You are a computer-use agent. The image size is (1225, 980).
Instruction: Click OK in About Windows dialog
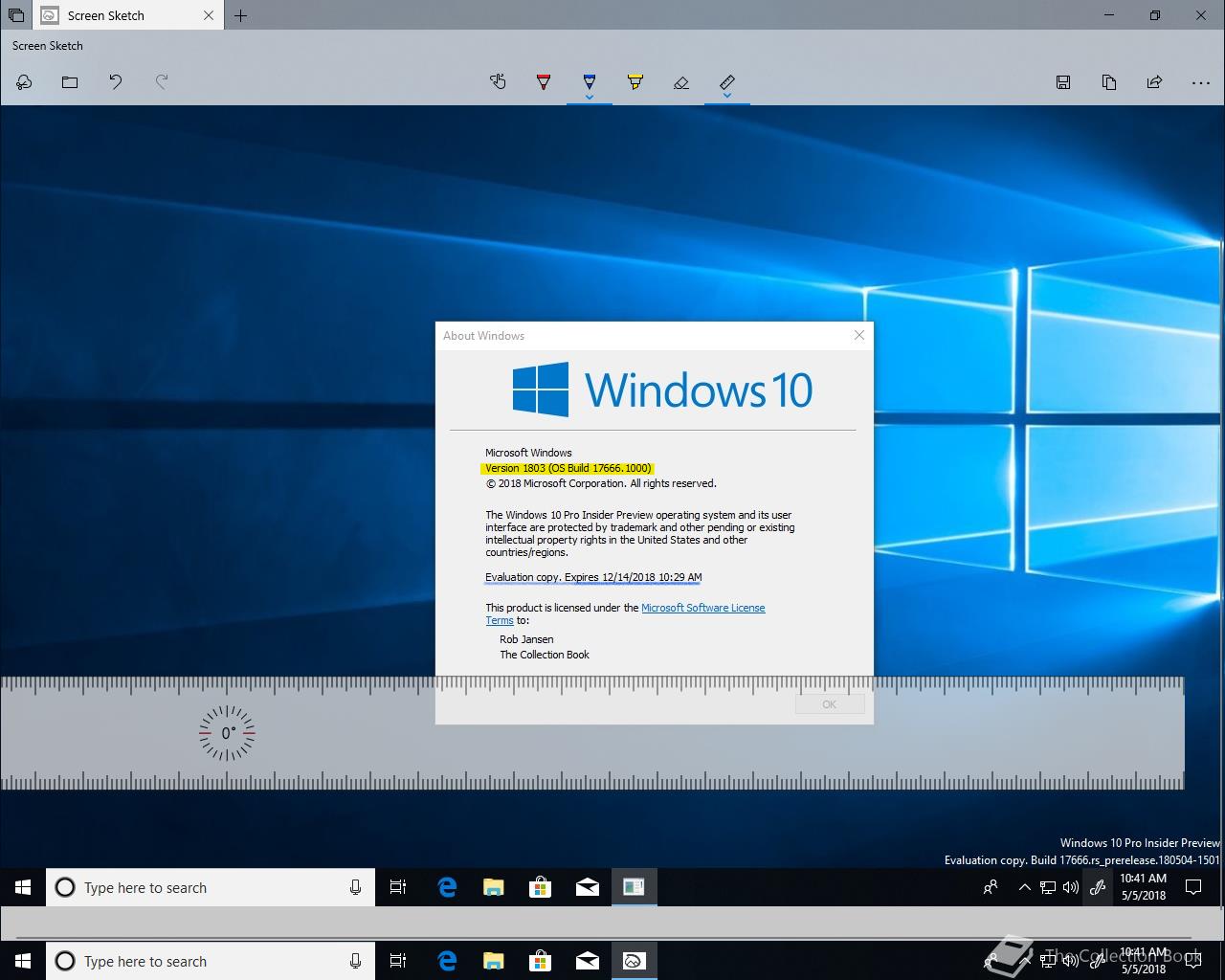pyautogui.click(x=830, y=704)
